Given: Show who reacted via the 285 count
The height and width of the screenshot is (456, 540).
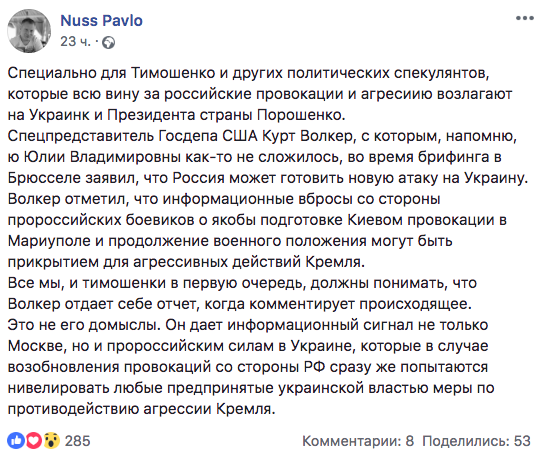Looking at the screenshot, I should (77, 441).
